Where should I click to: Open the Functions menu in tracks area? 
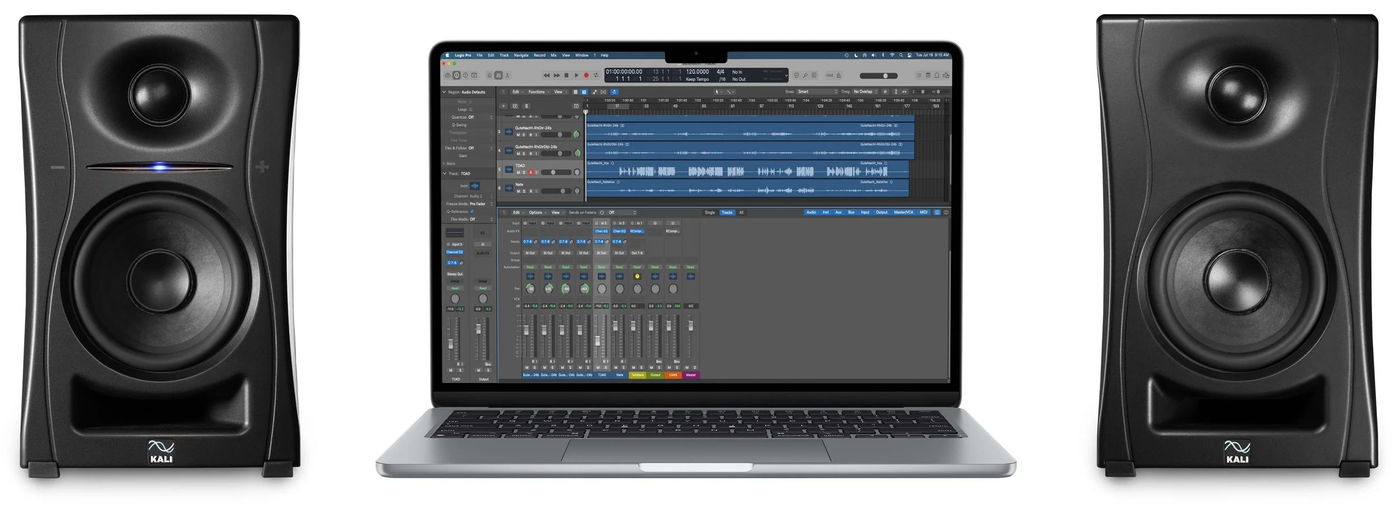(x=538, y=92)
